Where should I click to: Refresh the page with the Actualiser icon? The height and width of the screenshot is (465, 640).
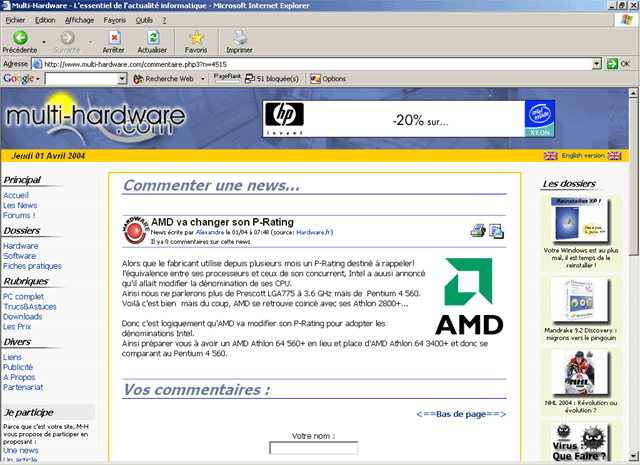tap(153, 38)
